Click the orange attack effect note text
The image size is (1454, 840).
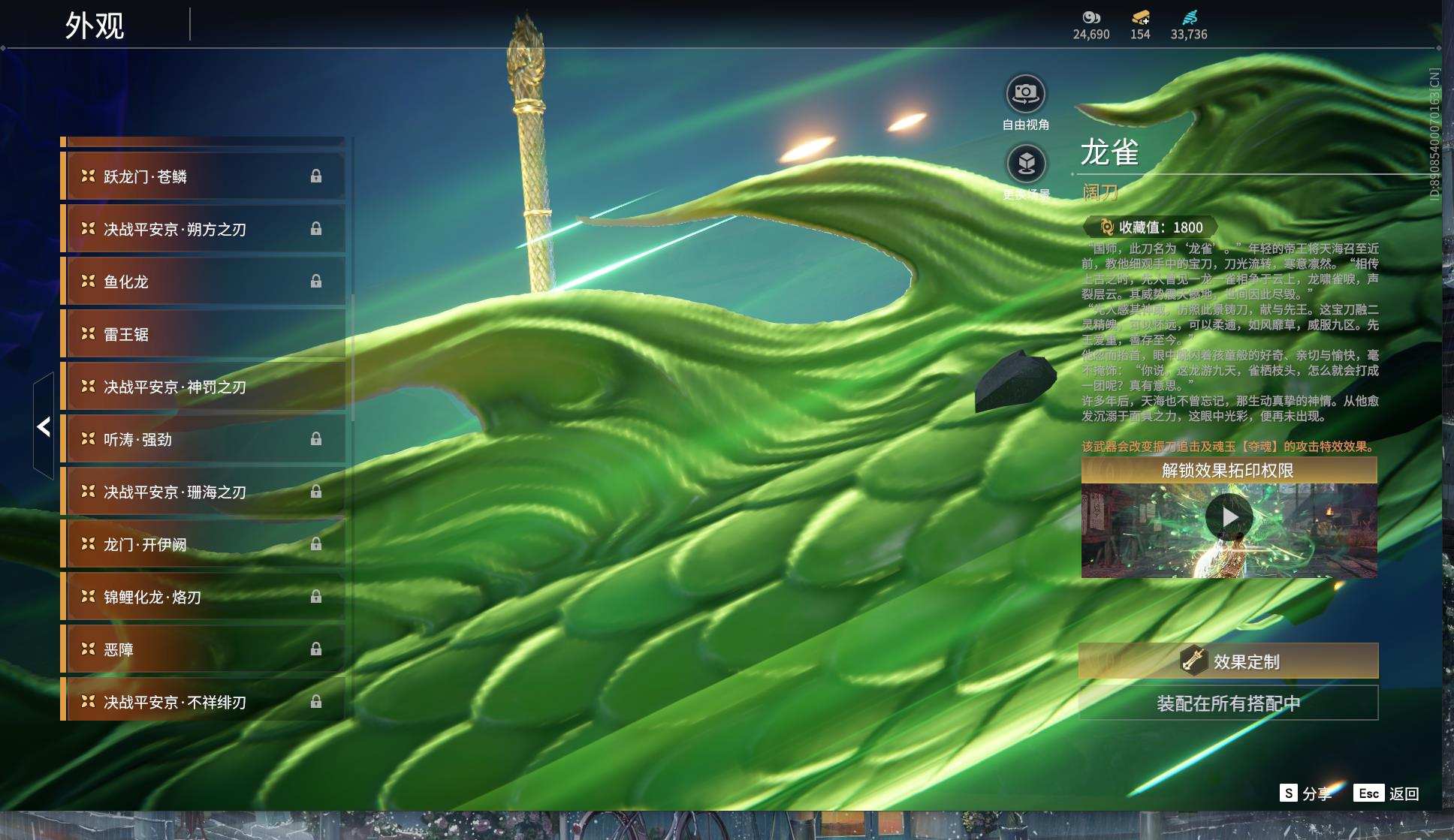point(1229,447)
